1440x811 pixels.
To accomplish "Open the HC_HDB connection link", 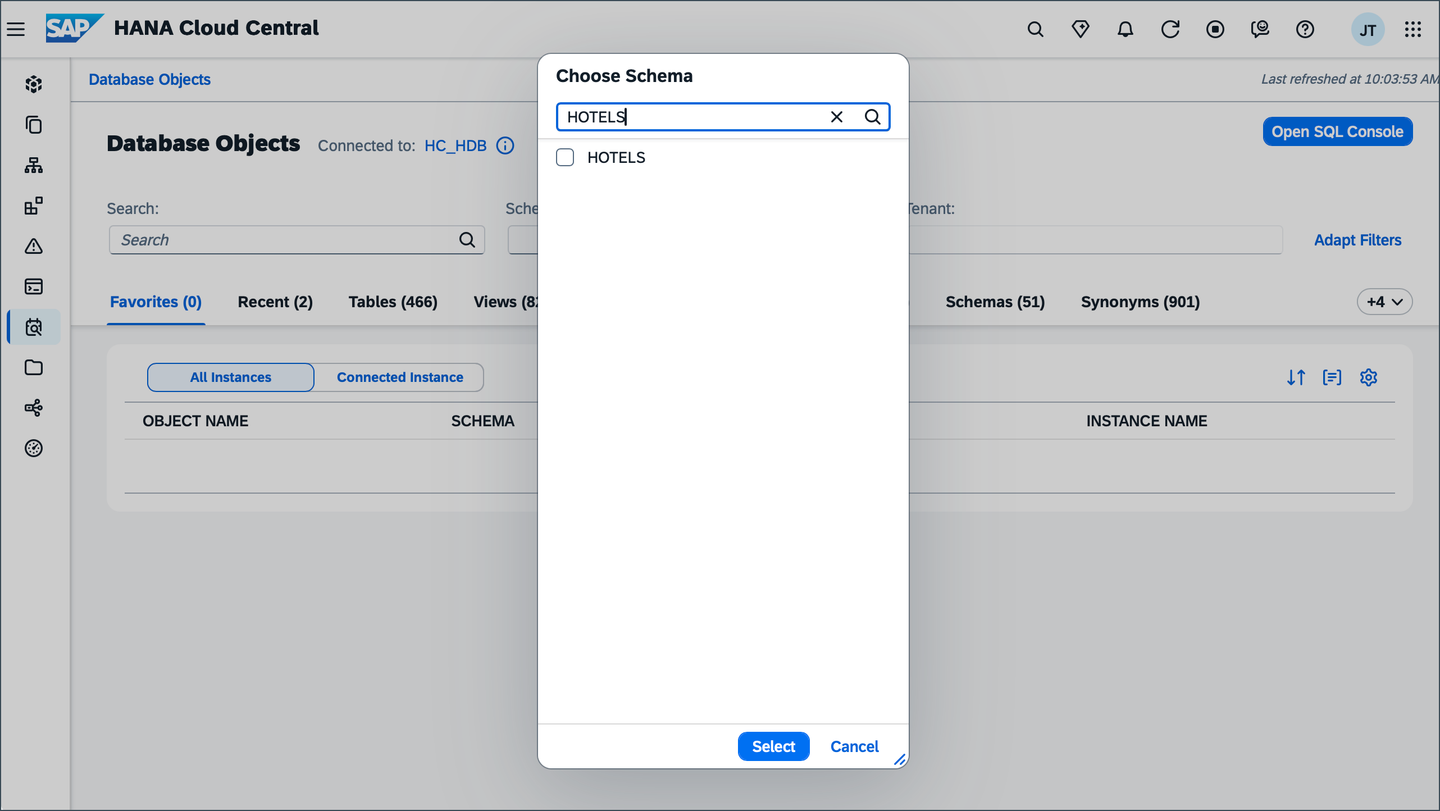I will point(456,146).
